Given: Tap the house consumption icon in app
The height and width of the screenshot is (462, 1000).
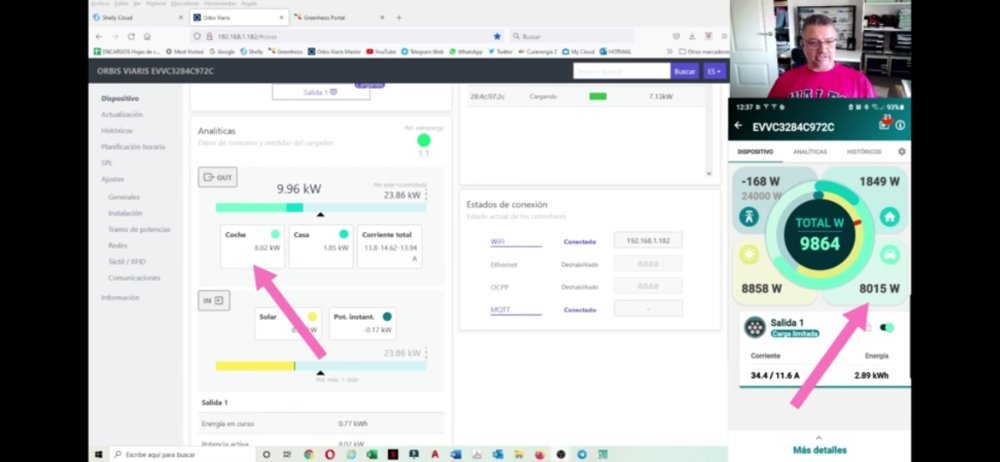Looking at the screenshot, I should coord(890,217).
